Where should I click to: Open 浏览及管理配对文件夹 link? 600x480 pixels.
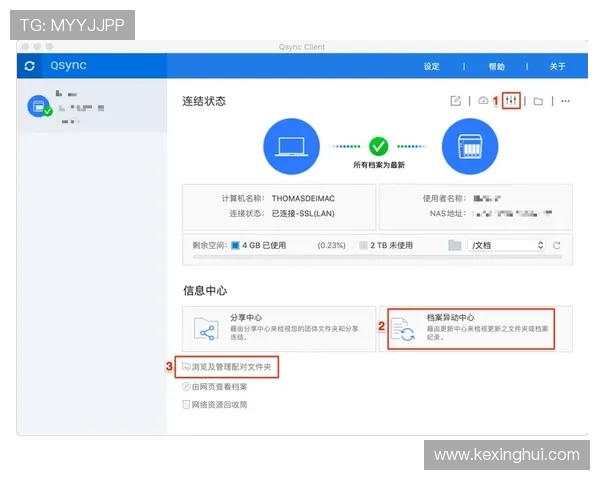[227, 367]
